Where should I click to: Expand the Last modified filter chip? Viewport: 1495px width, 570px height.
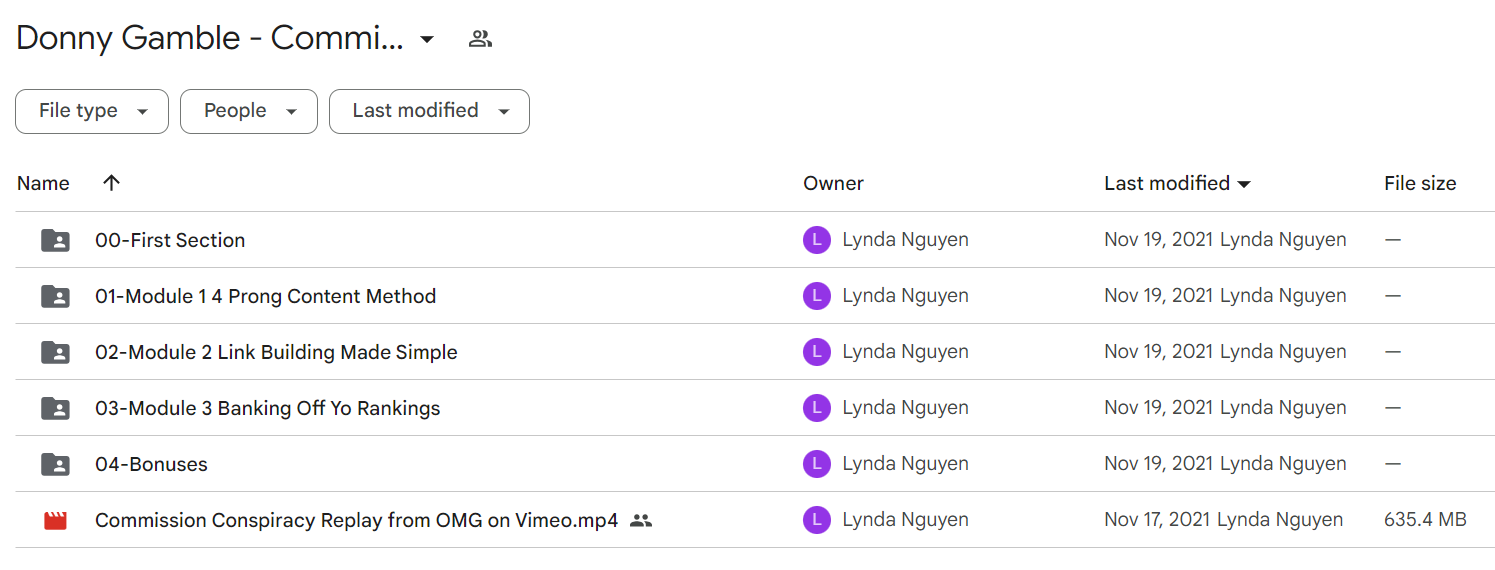click(x=429, y=111)
